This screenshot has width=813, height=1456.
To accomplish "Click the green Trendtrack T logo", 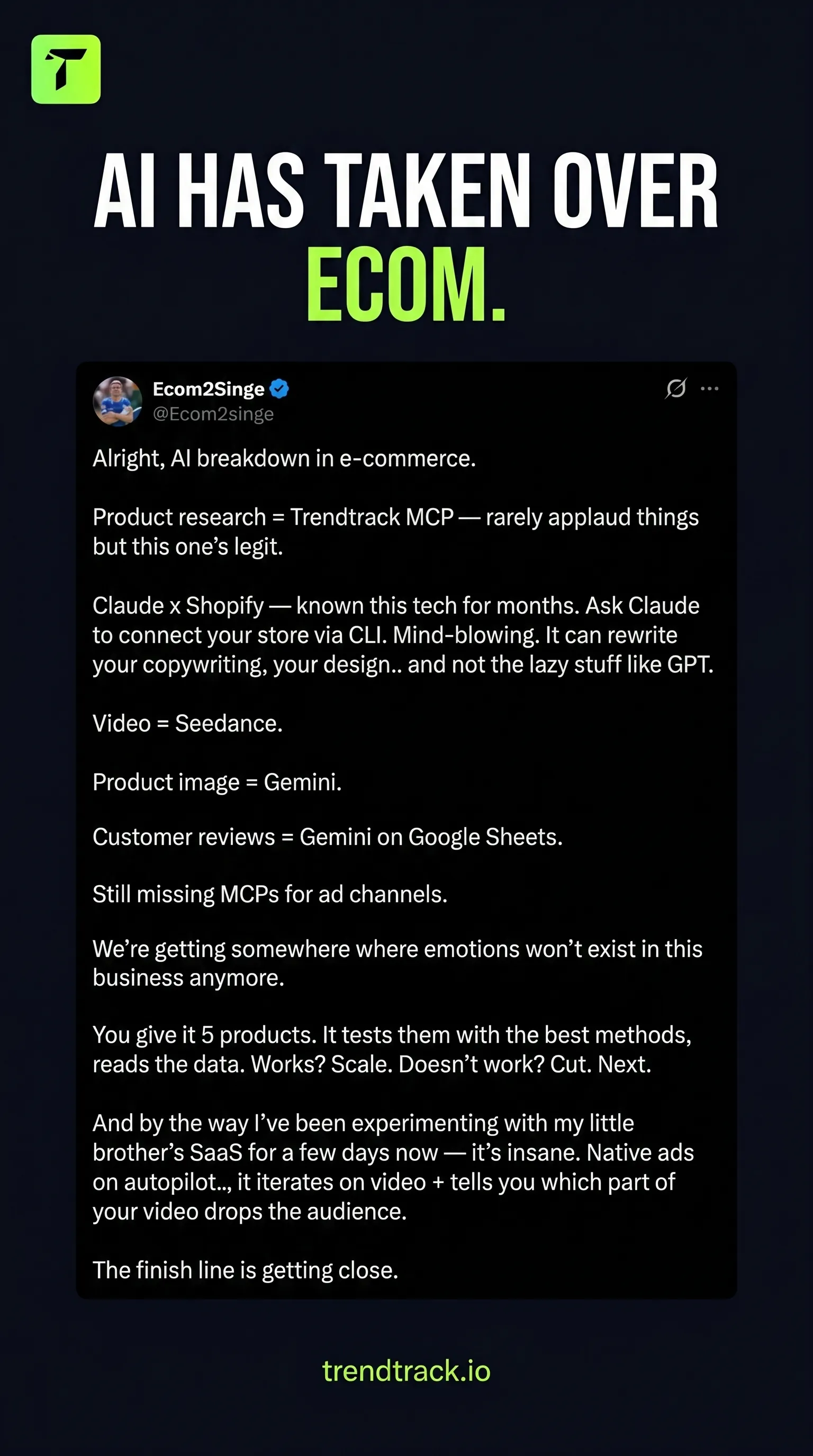I will [66, 69].
